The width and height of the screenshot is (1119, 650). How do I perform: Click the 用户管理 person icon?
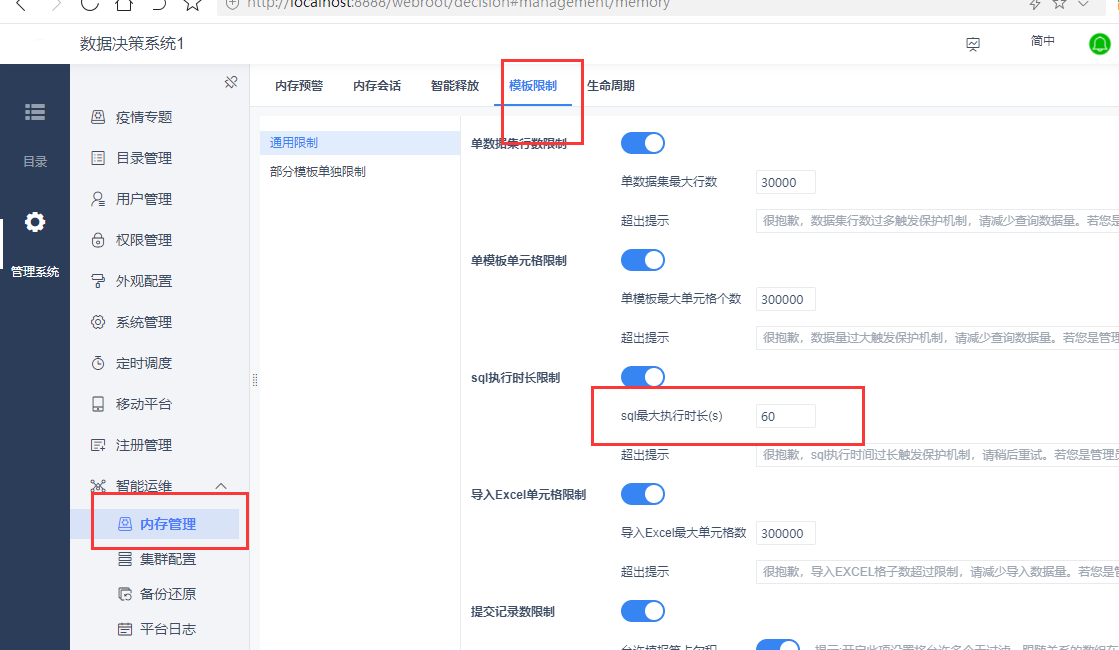click(x=98, y=199)
